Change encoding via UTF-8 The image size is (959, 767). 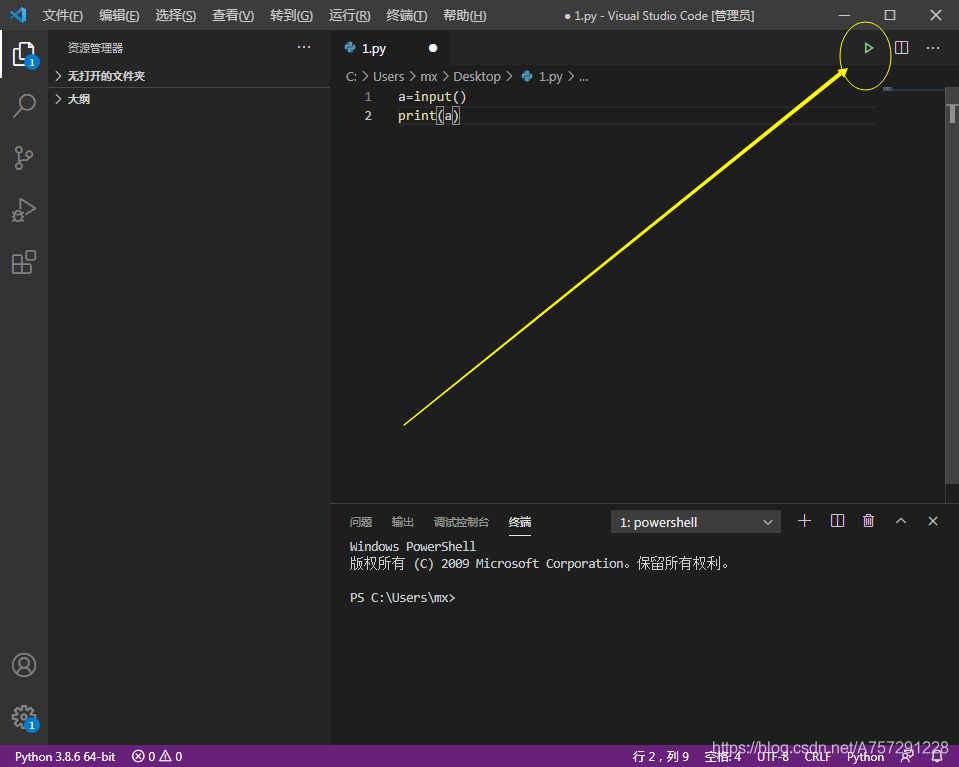(772, 757)
